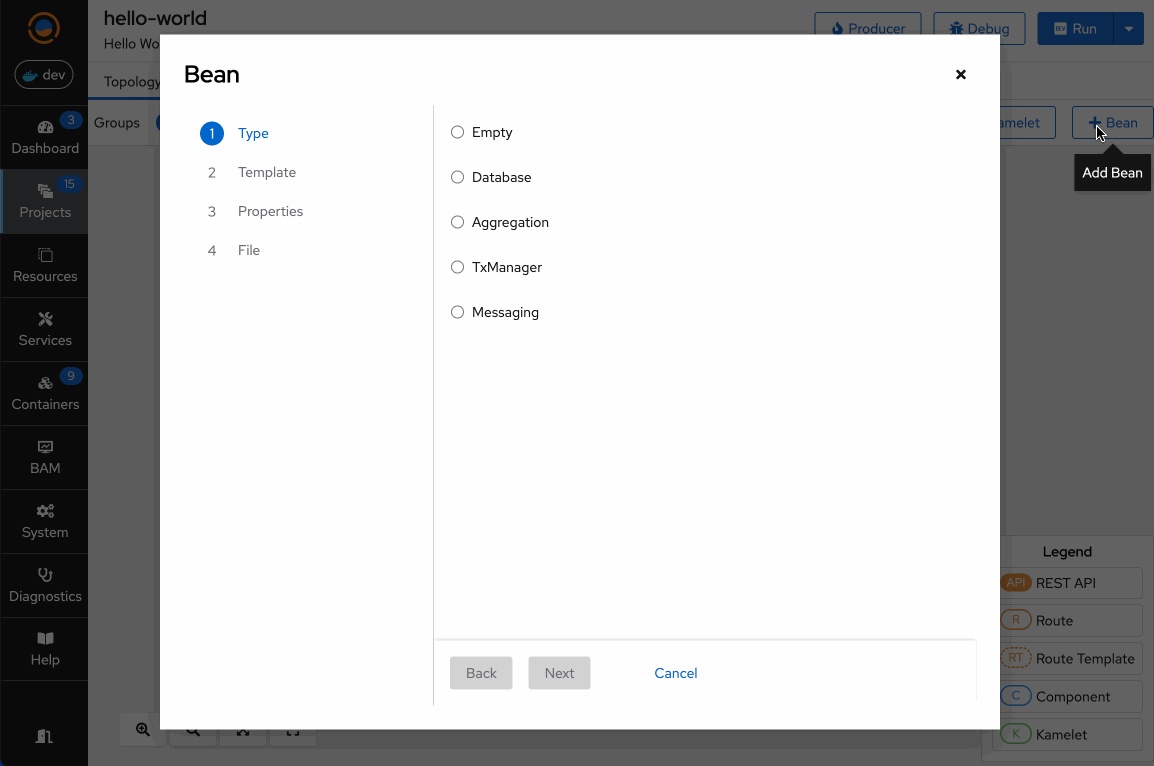Go to wizard step 1 Type
Viewport: 1154px width, 766px height.
click(235, 133)
